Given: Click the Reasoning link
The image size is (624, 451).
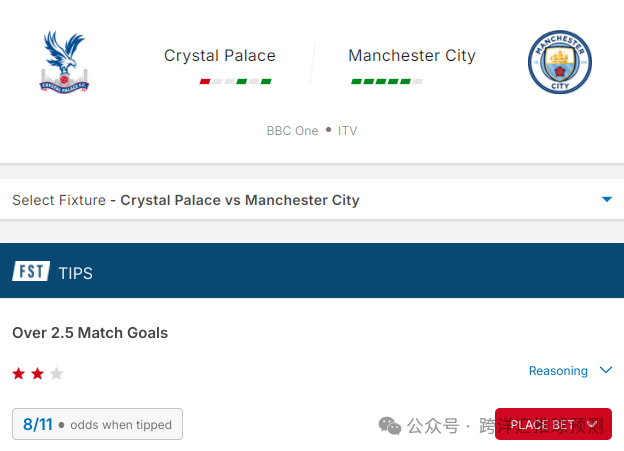Looking at the screenshot, I should click(558, 371).
